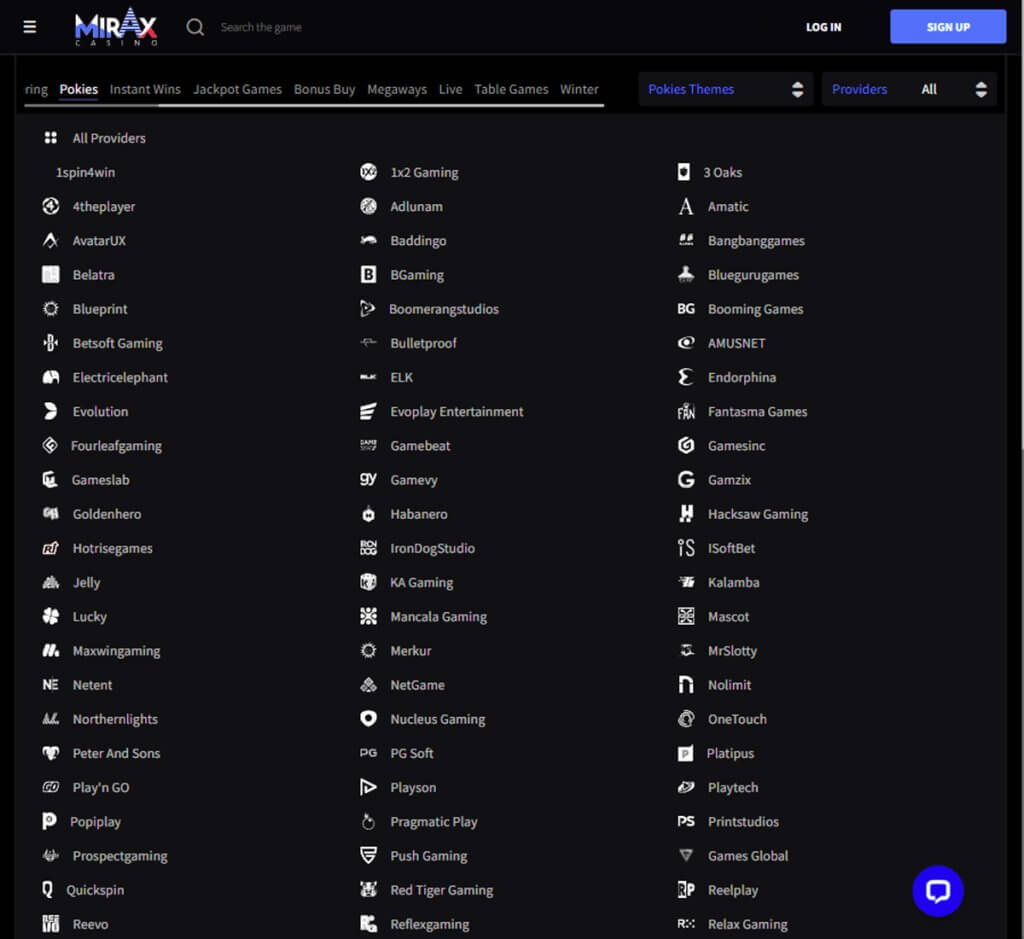This screenshot has width=1024, height=939.
Task: Open the Live tab
Action: click(x=450, y=89)
